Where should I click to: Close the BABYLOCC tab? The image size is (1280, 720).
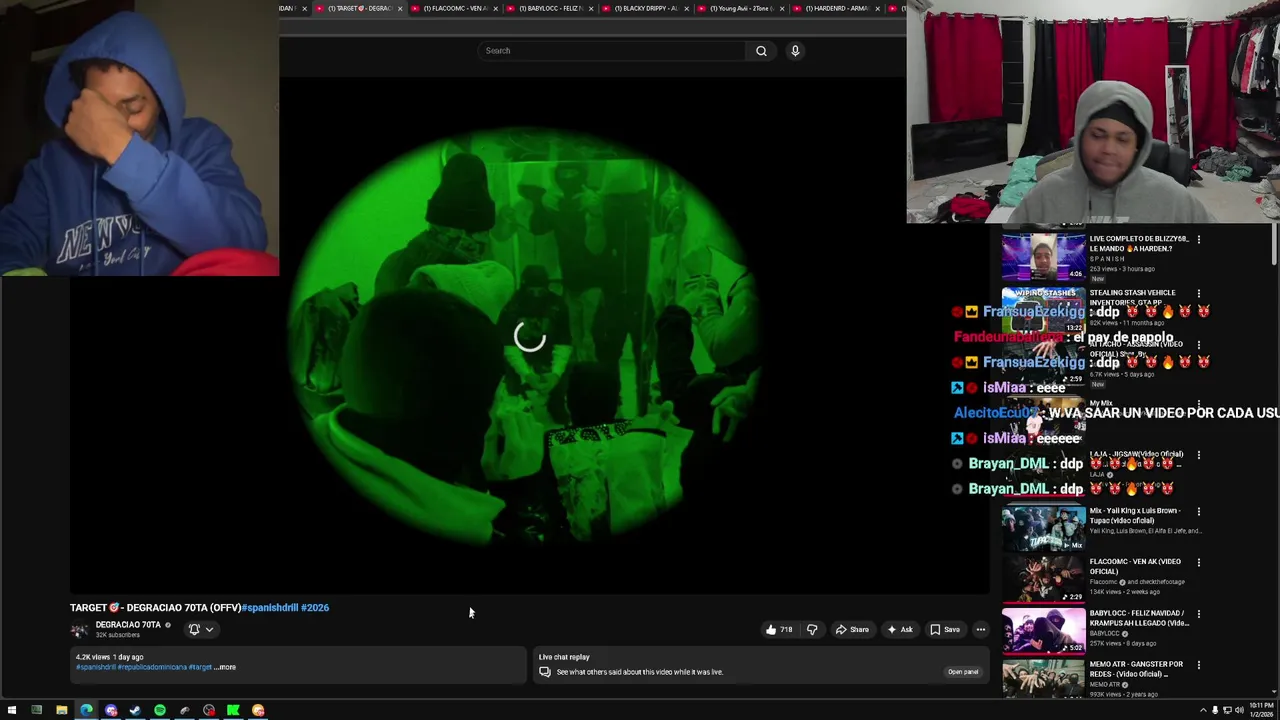(x=591, y=9)
